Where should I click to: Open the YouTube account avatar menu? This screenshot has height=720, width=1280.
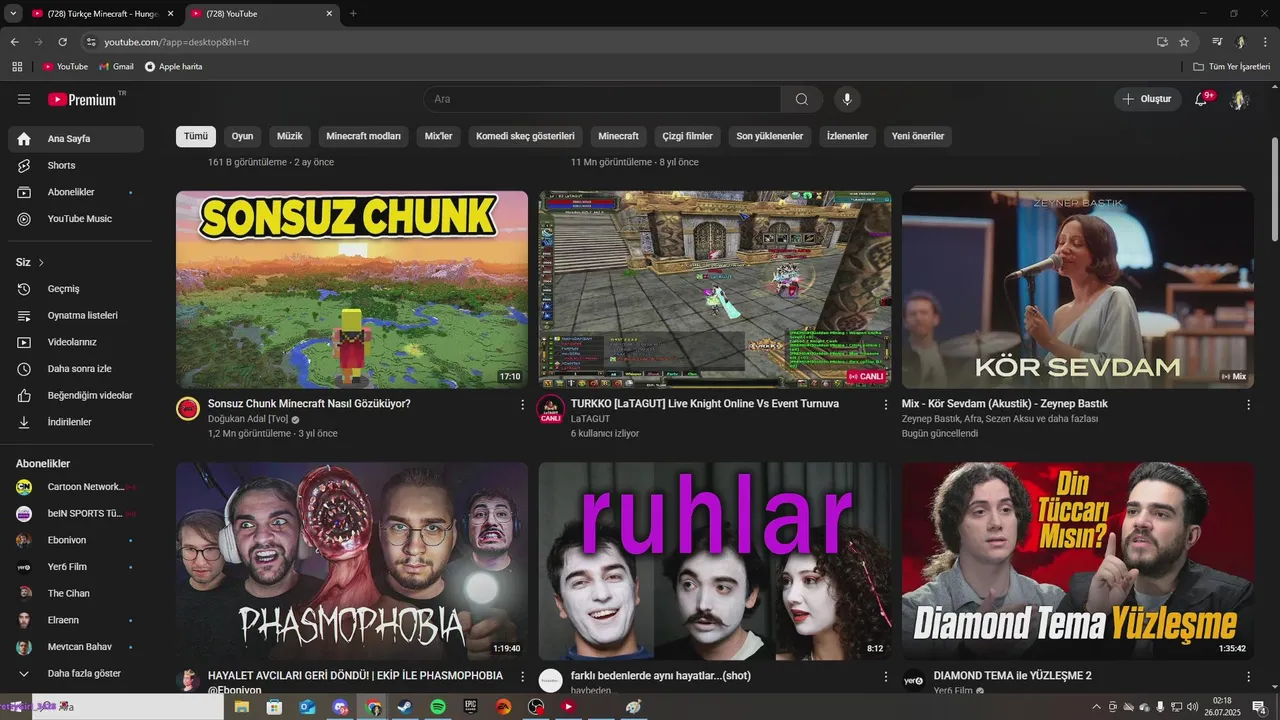(x=1239, y=99)
